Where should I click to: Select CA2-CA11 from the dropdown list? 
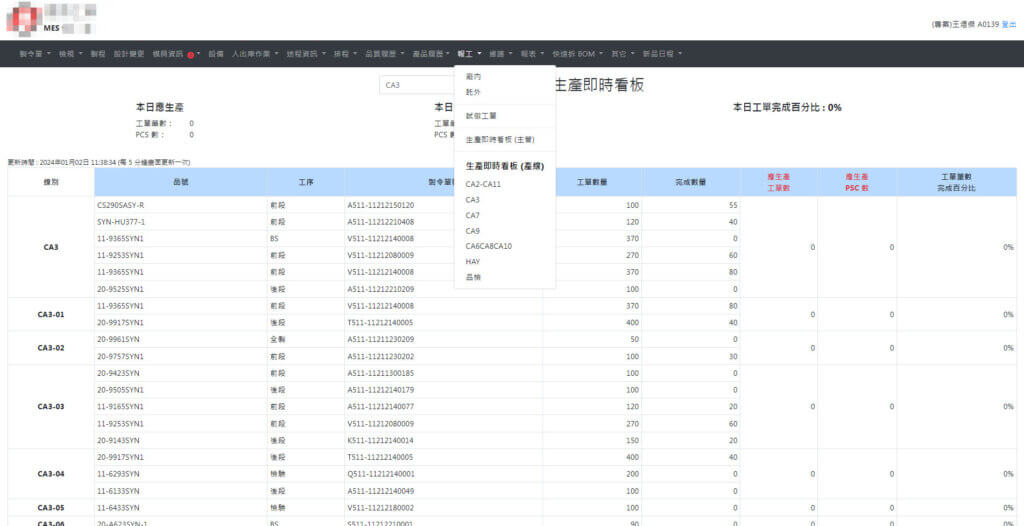click(x=483, y=184)
